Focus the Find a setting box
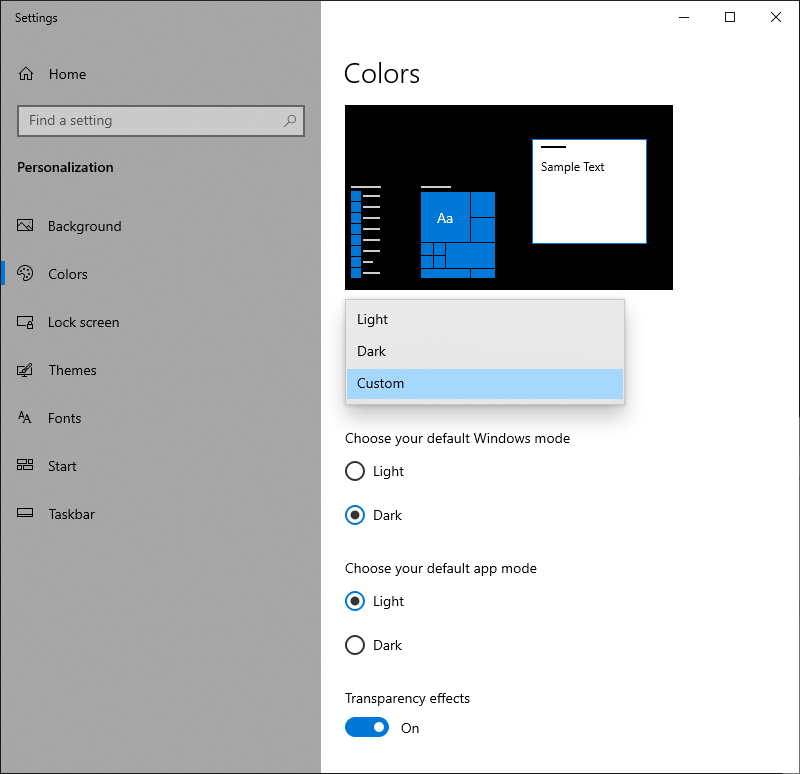The image size is (800, 774). pos(161,121)
